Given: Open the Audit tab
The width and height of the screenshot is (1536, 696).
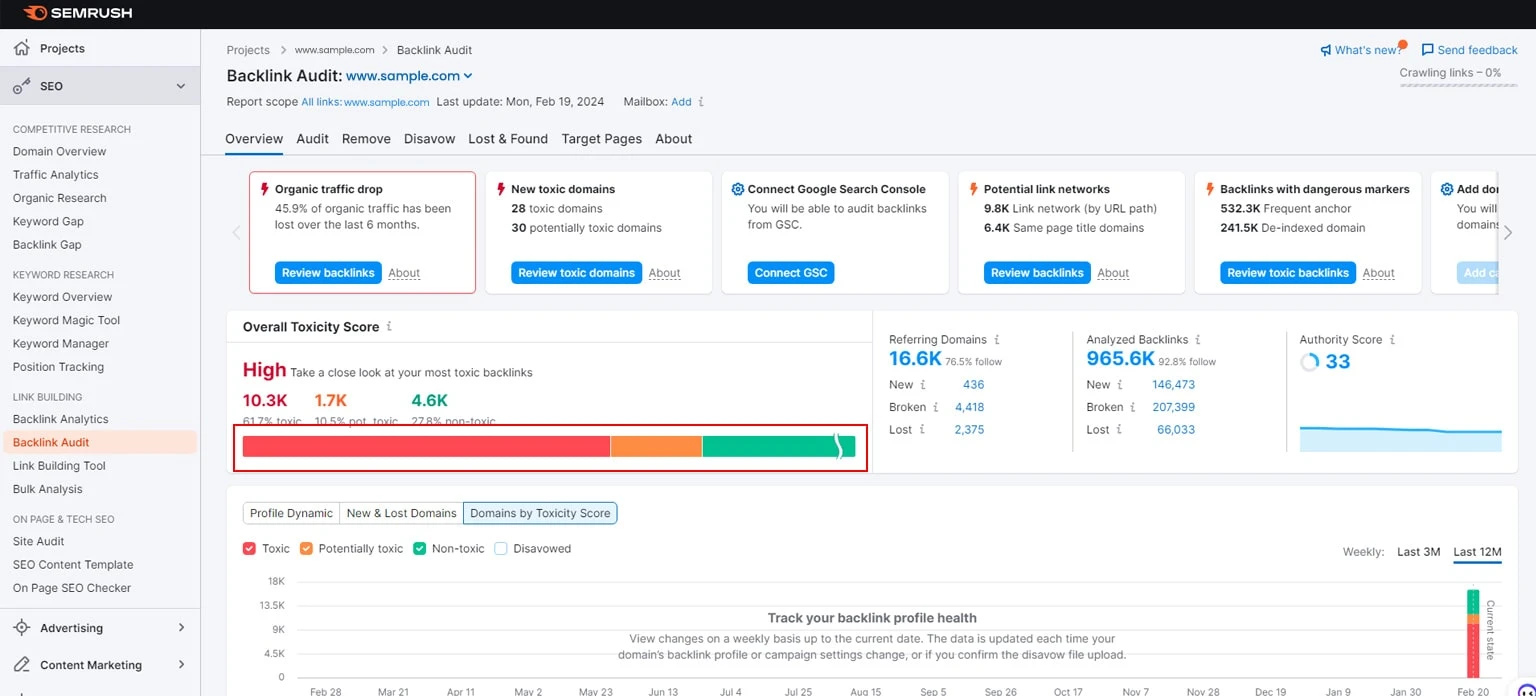Looking at the screenshot, I should [x=312, y=139].
